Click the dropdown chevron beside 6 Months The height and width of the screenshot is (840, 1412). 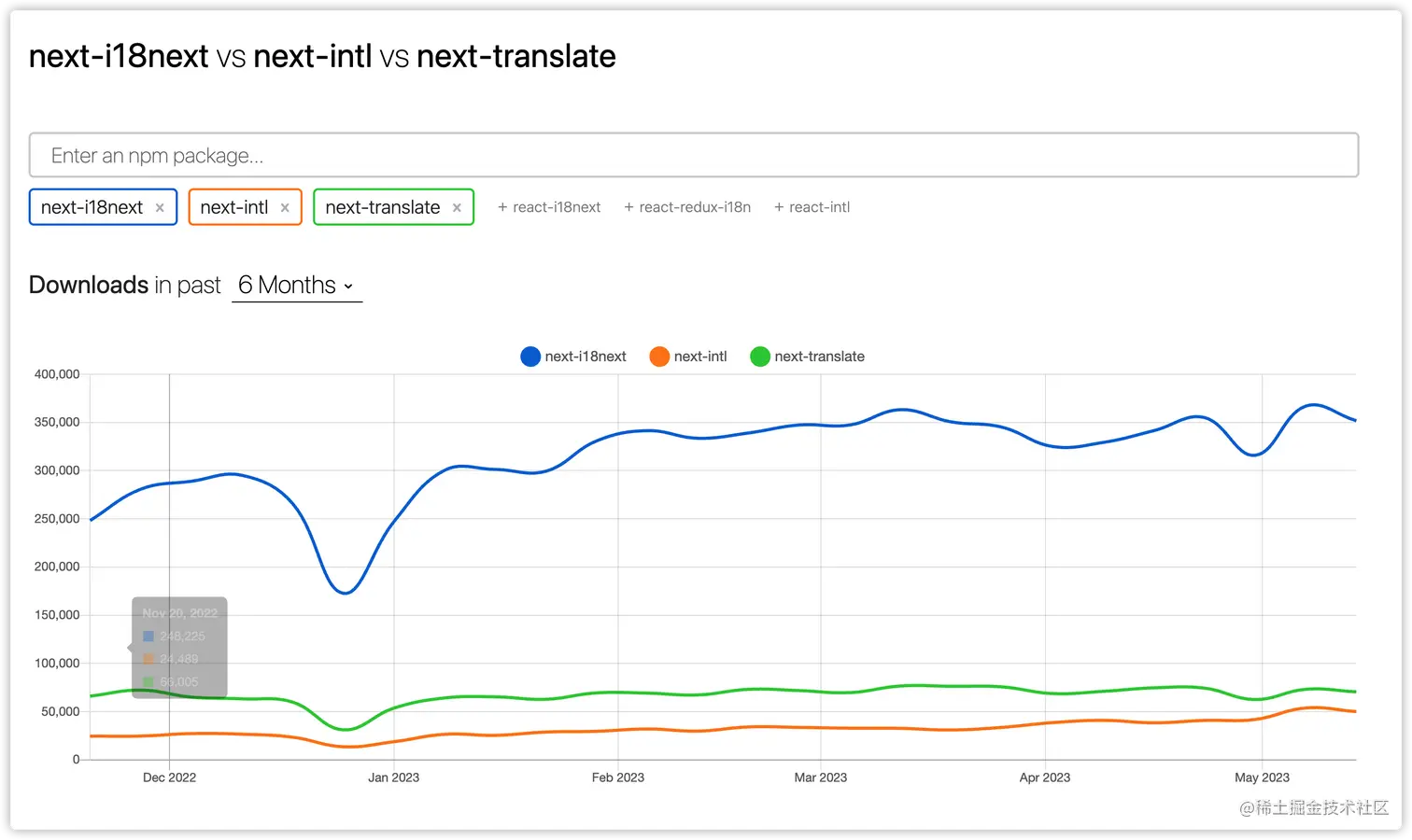click(348, 287)
